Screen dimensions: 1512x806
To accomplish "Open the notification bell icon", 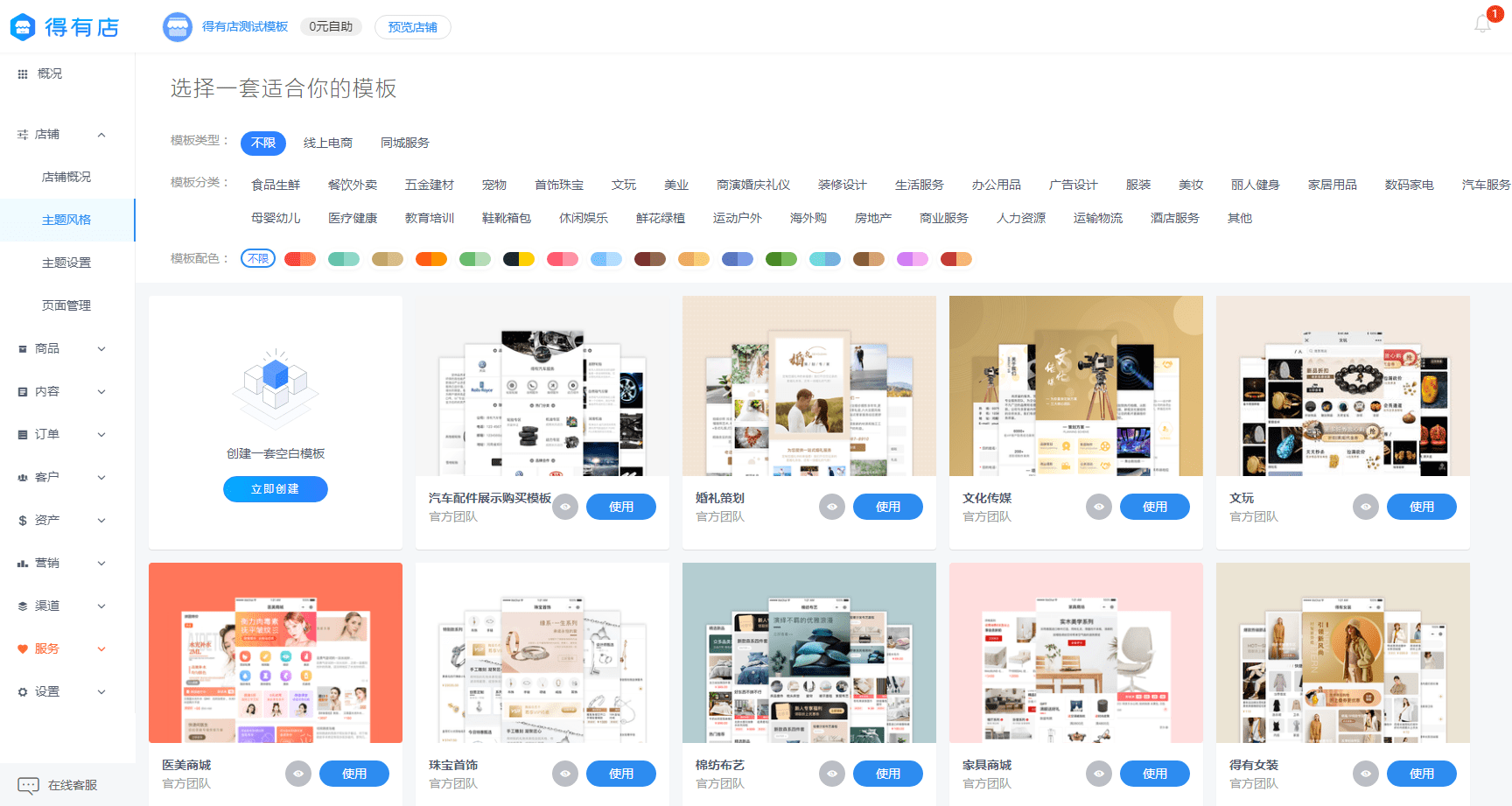I will [x=1482, y=25].
